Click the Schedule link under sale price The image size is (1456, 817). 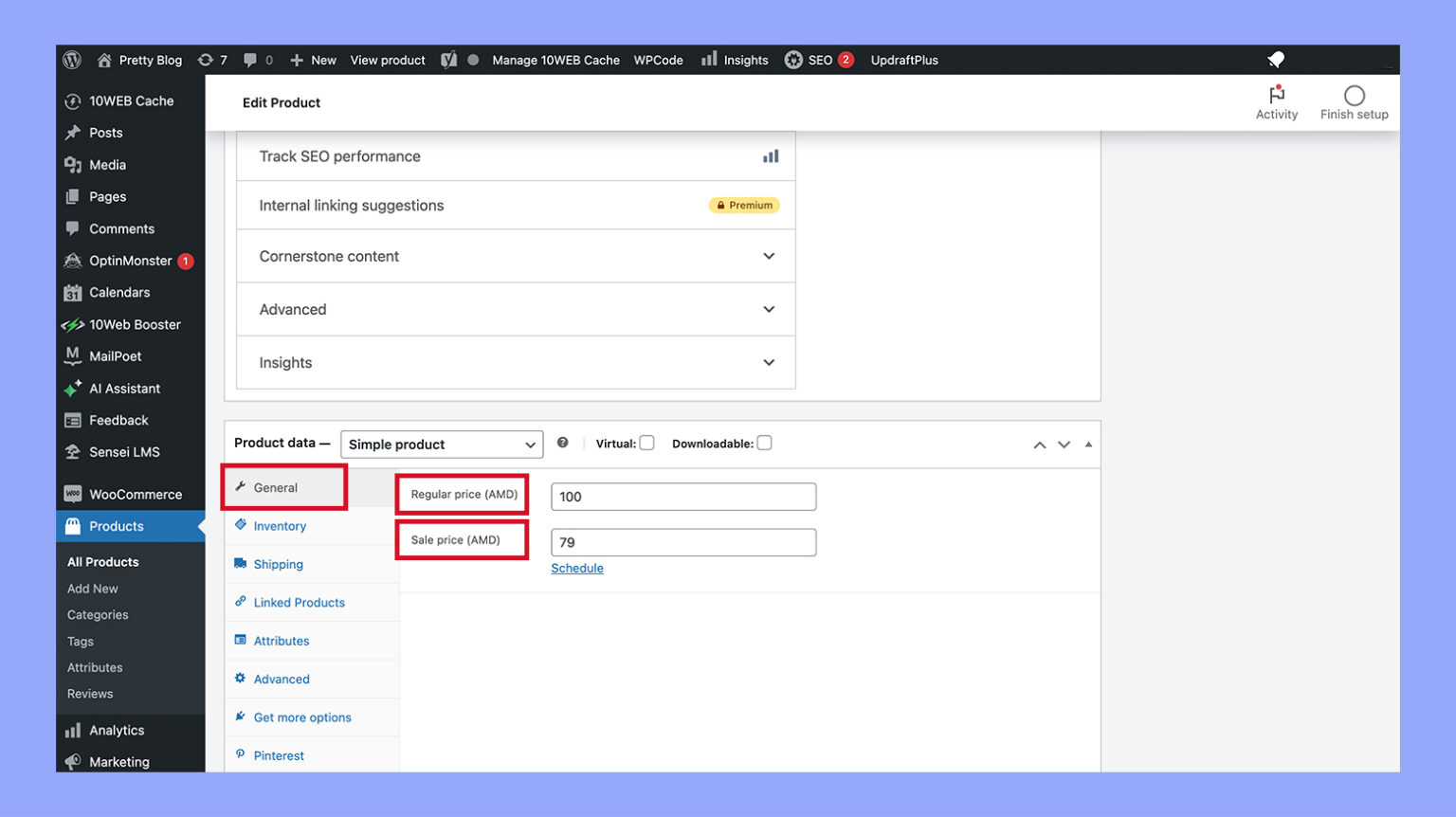coord(577,568)
